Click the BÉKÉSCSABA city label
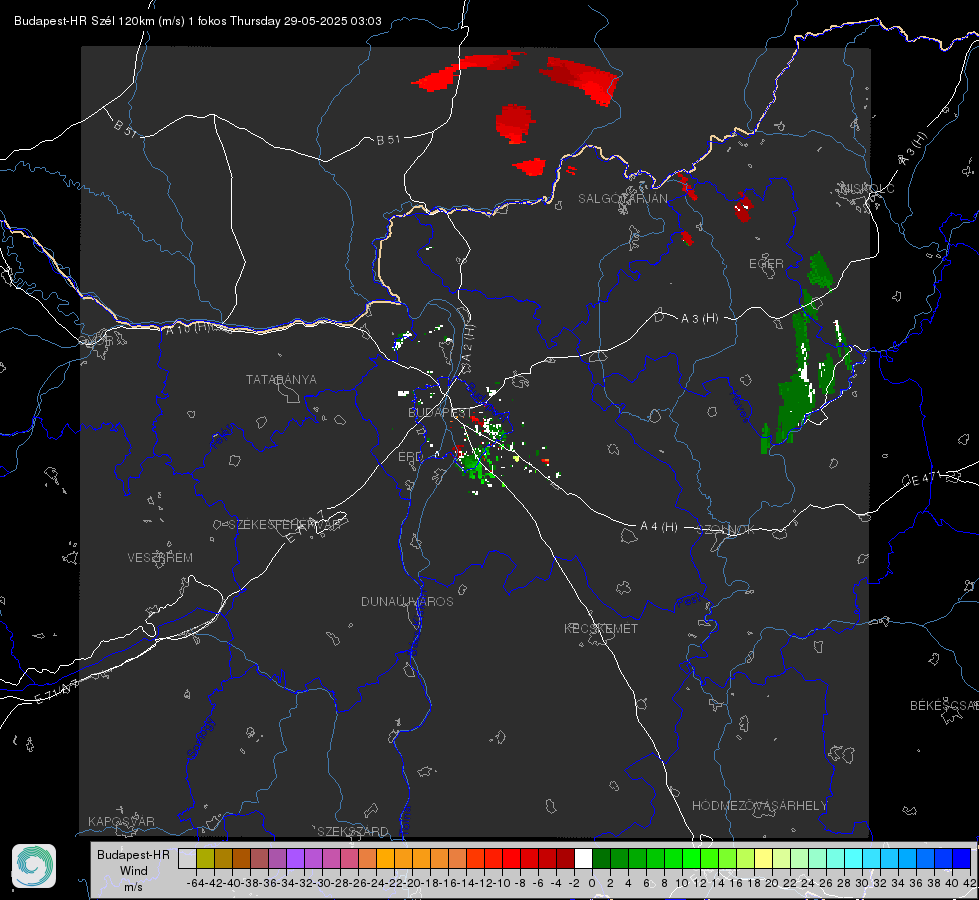This screenshot has height=900, width=979. point(944,705)
